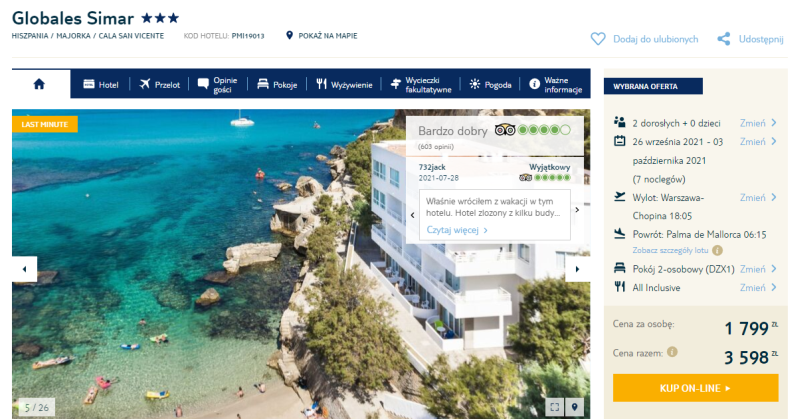Change the number of travelers via Zmień
The width and height of the screenshot is (790, 419).
[758, 123]
